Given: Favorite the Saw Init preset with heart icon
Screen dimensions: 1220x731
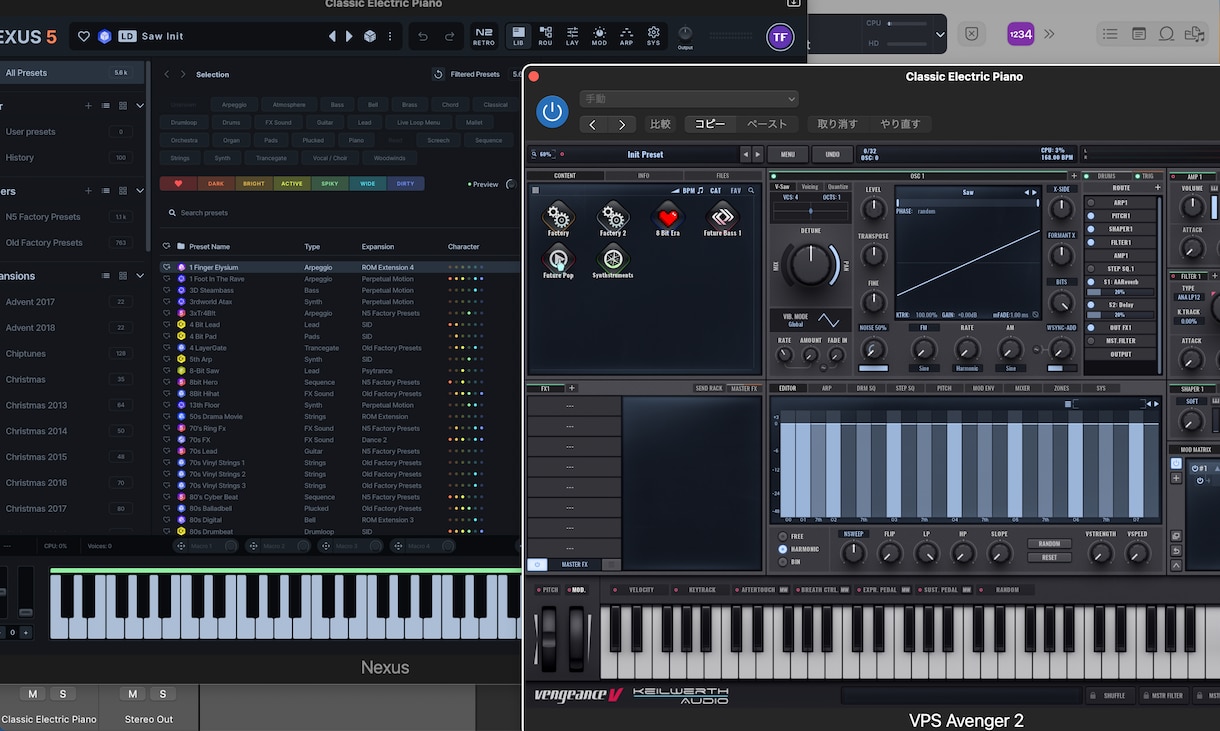Looking at the screenshot, I should tap(84, 36).
